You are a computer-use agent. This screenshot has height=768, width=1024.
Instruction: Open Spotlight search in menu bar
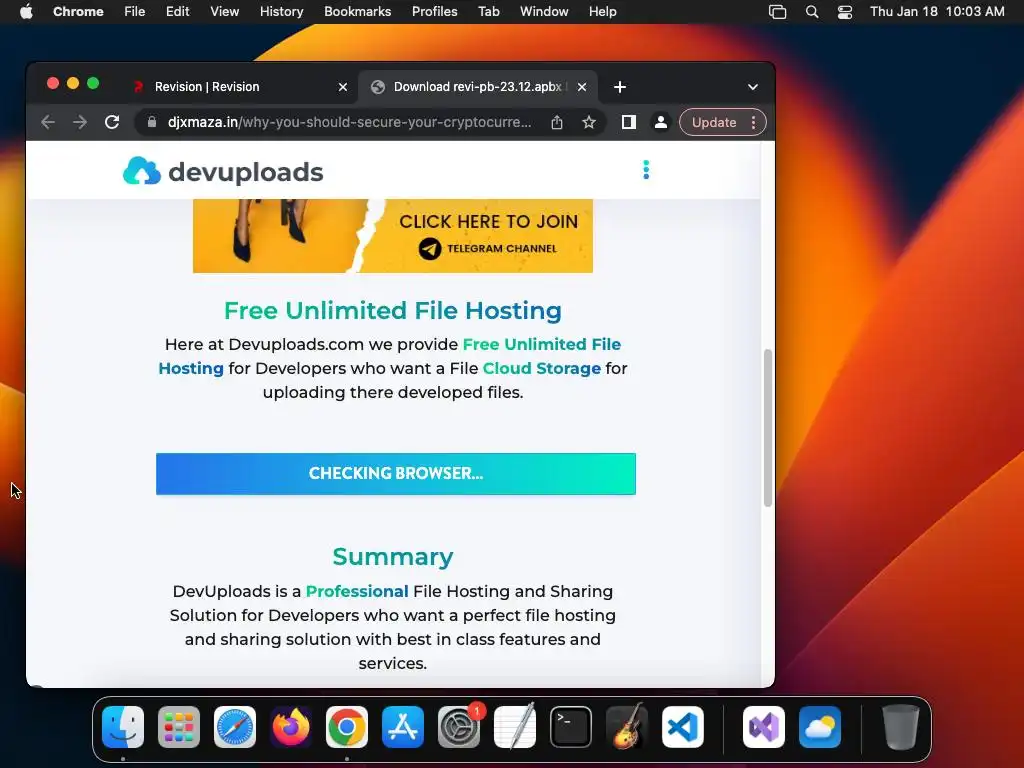(812, 11)
